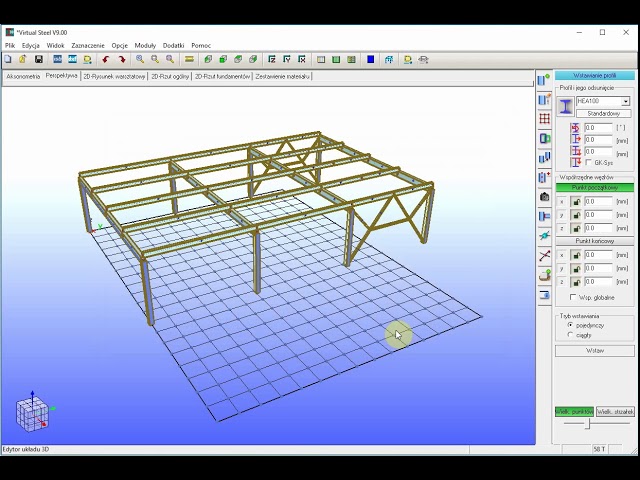Open the Edycja menu
640x480 pixels.
tap(31, 45)
